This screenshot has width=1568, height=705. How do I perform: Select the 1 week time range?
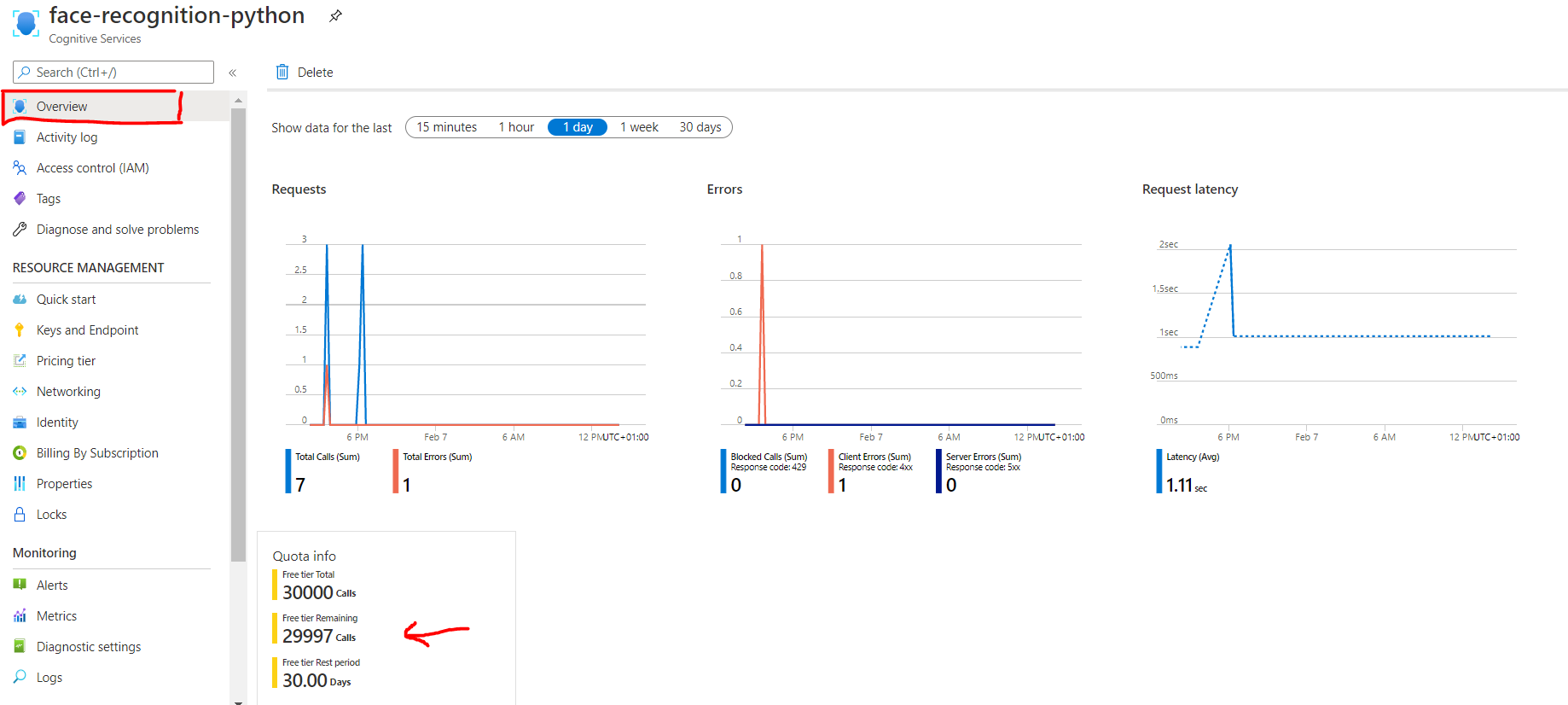639,127
